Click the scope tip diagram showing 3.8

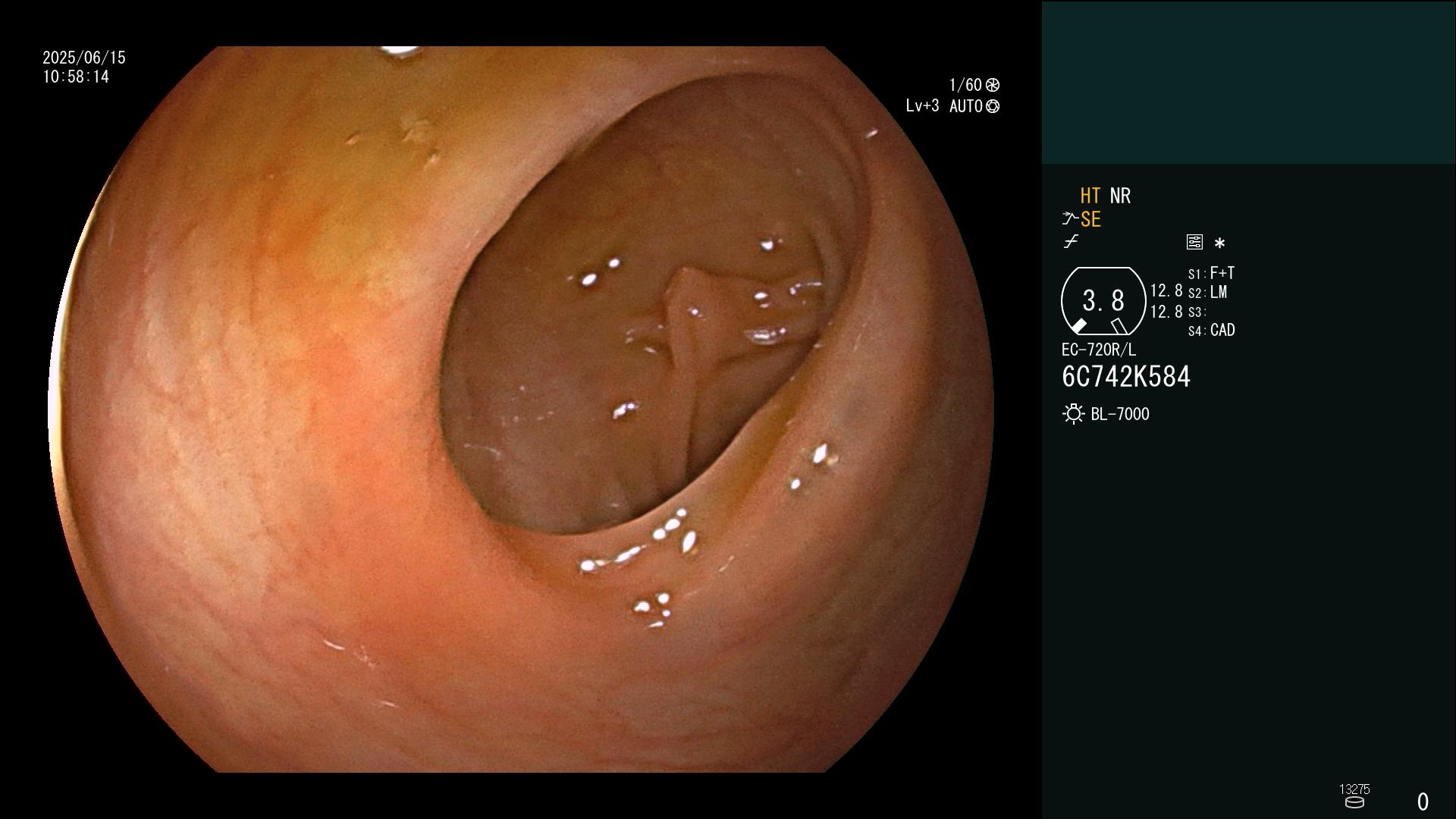coord(1103,301)
